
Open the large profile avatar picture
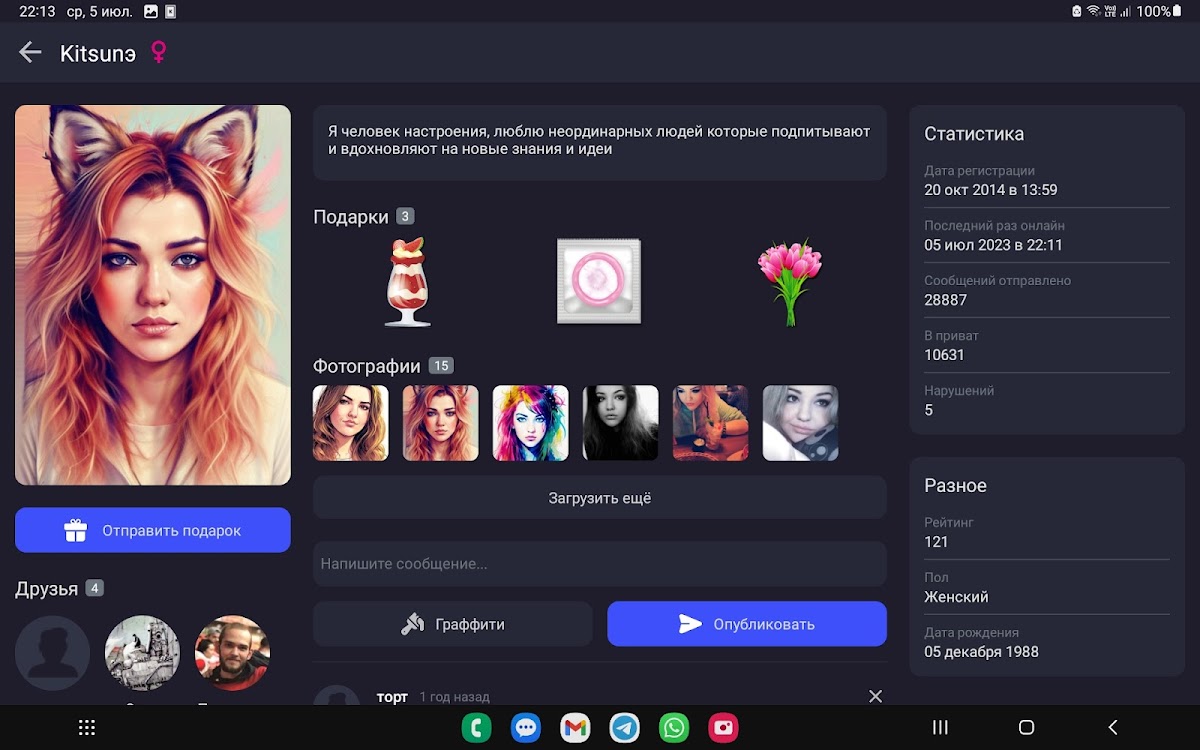click(153, 295)
